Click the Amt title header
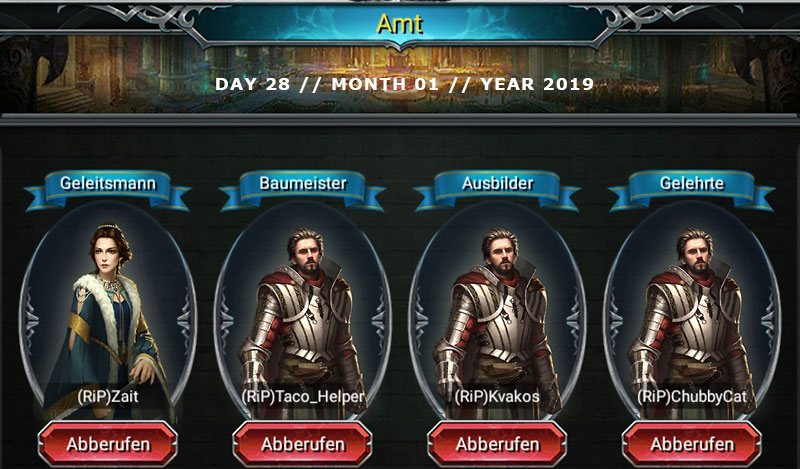This screenshot has width=800, height=469. (400, 24)
